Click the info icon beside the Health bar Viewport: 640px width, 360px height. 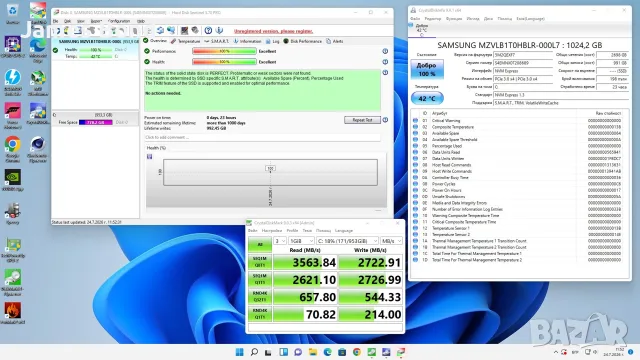pos(385,62)
